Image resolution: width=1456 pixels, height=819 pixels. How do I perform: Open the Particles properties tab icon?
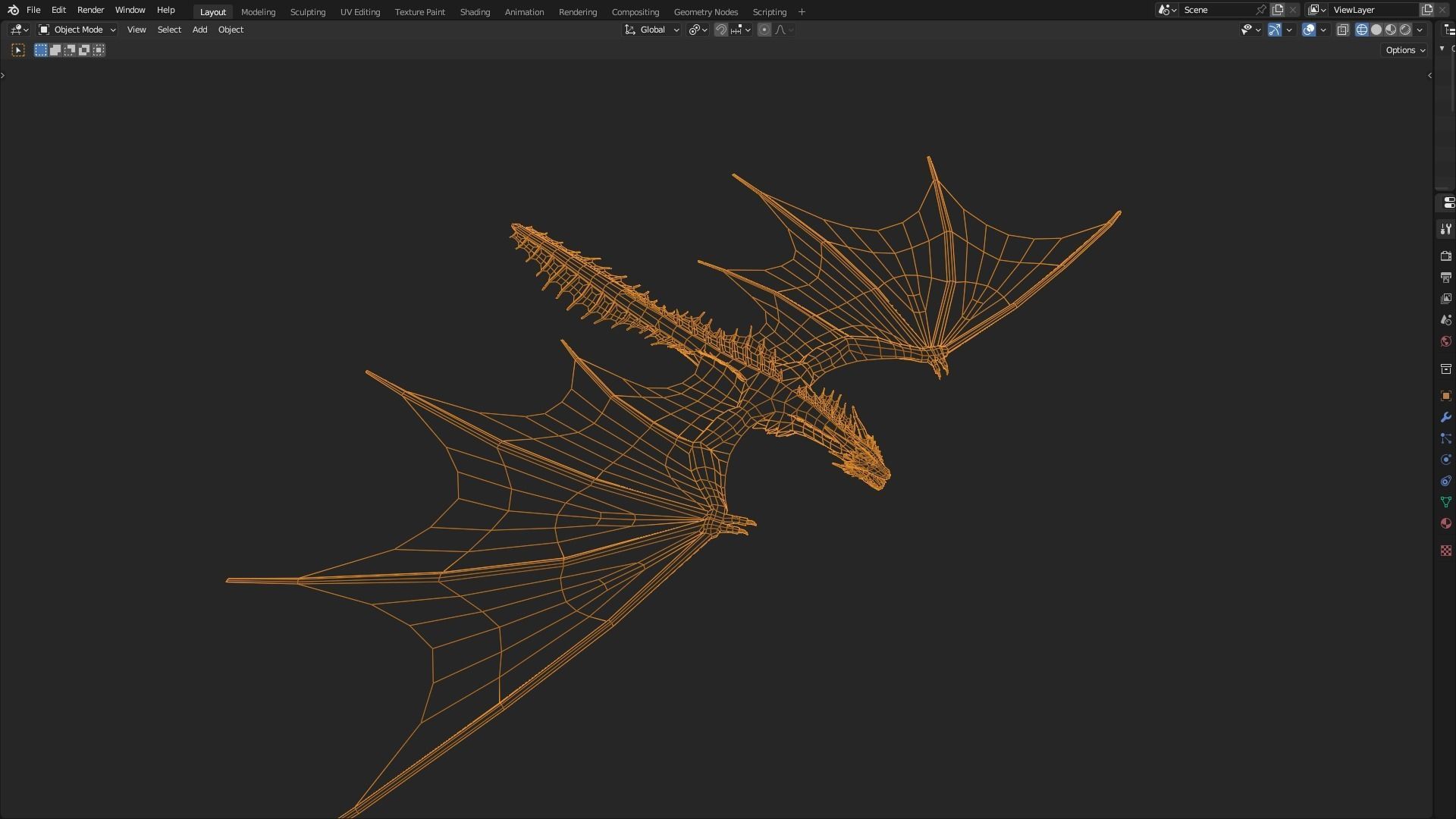pyautogui.click(x=1445, y=438)
